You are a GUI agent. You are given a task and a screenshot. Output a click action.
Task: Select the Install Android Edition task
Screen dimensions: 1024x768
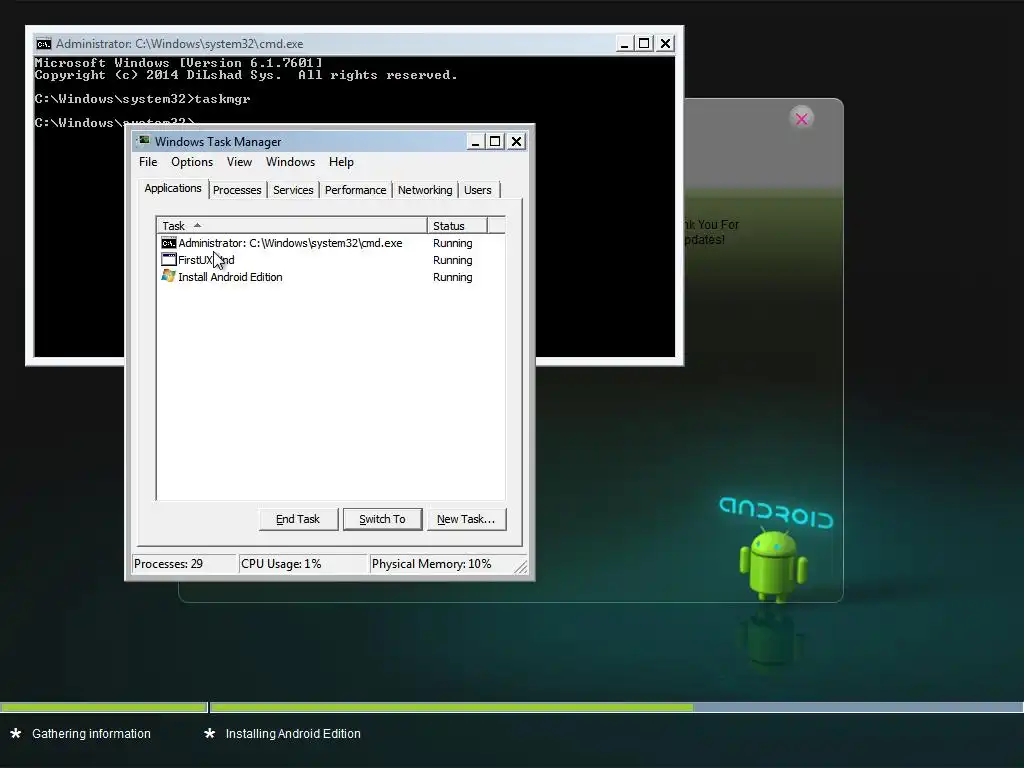click(330, 277)
